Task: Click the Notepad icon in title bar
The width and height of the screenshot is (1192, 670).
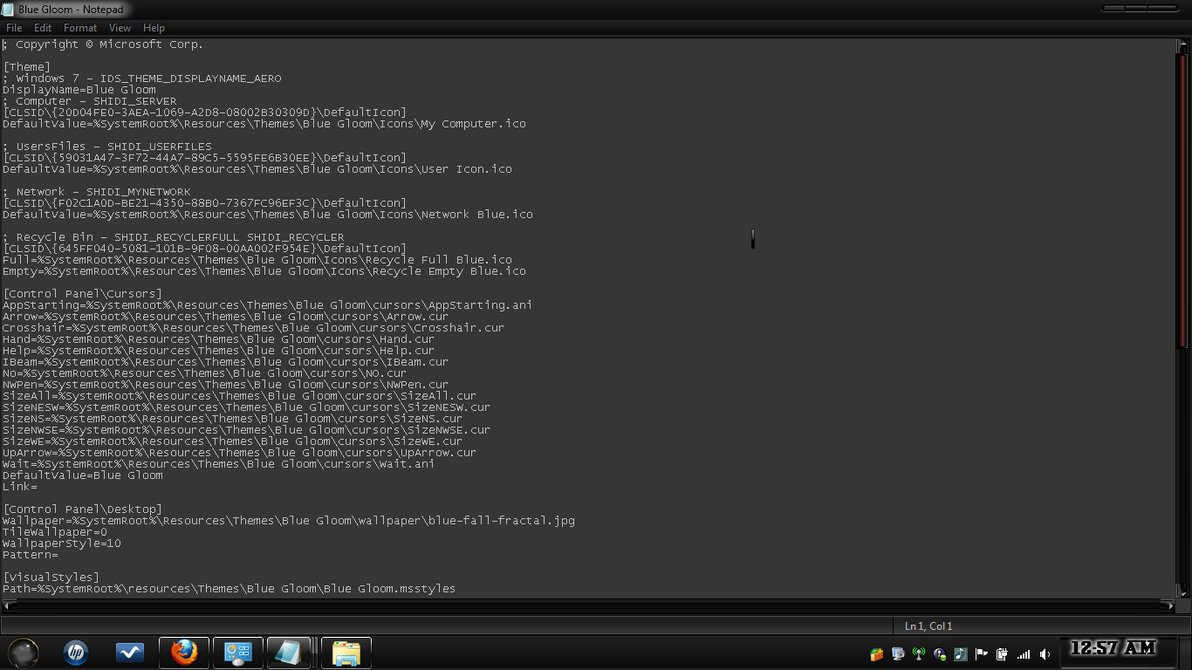Action: 8,9
